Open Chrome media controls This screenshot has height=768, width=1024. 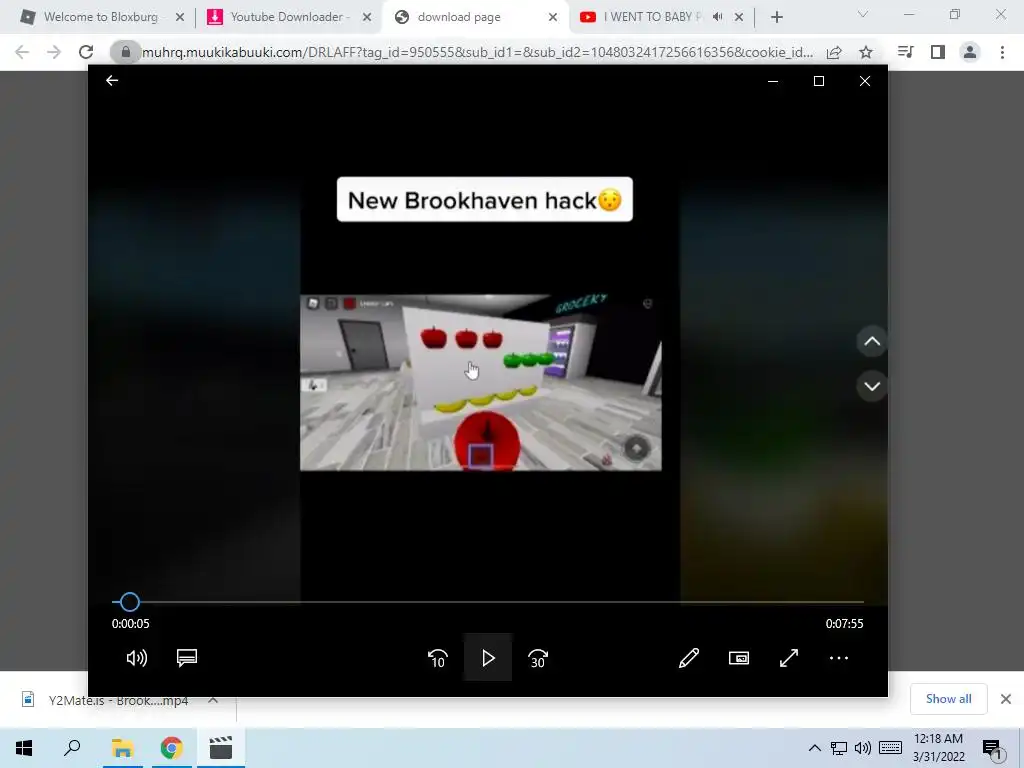905,52
